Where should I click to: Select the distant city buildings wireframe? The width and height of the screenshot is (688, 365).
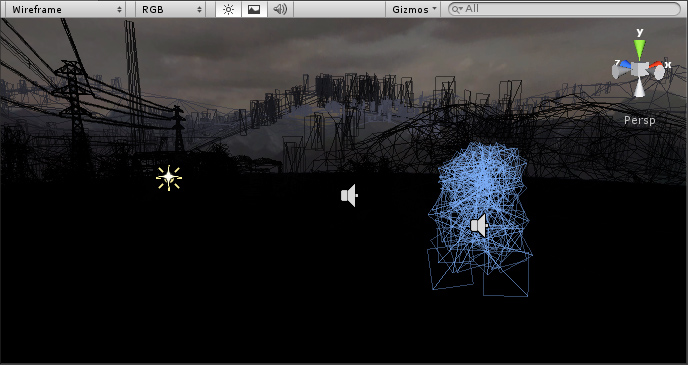(x=360, y=94)
